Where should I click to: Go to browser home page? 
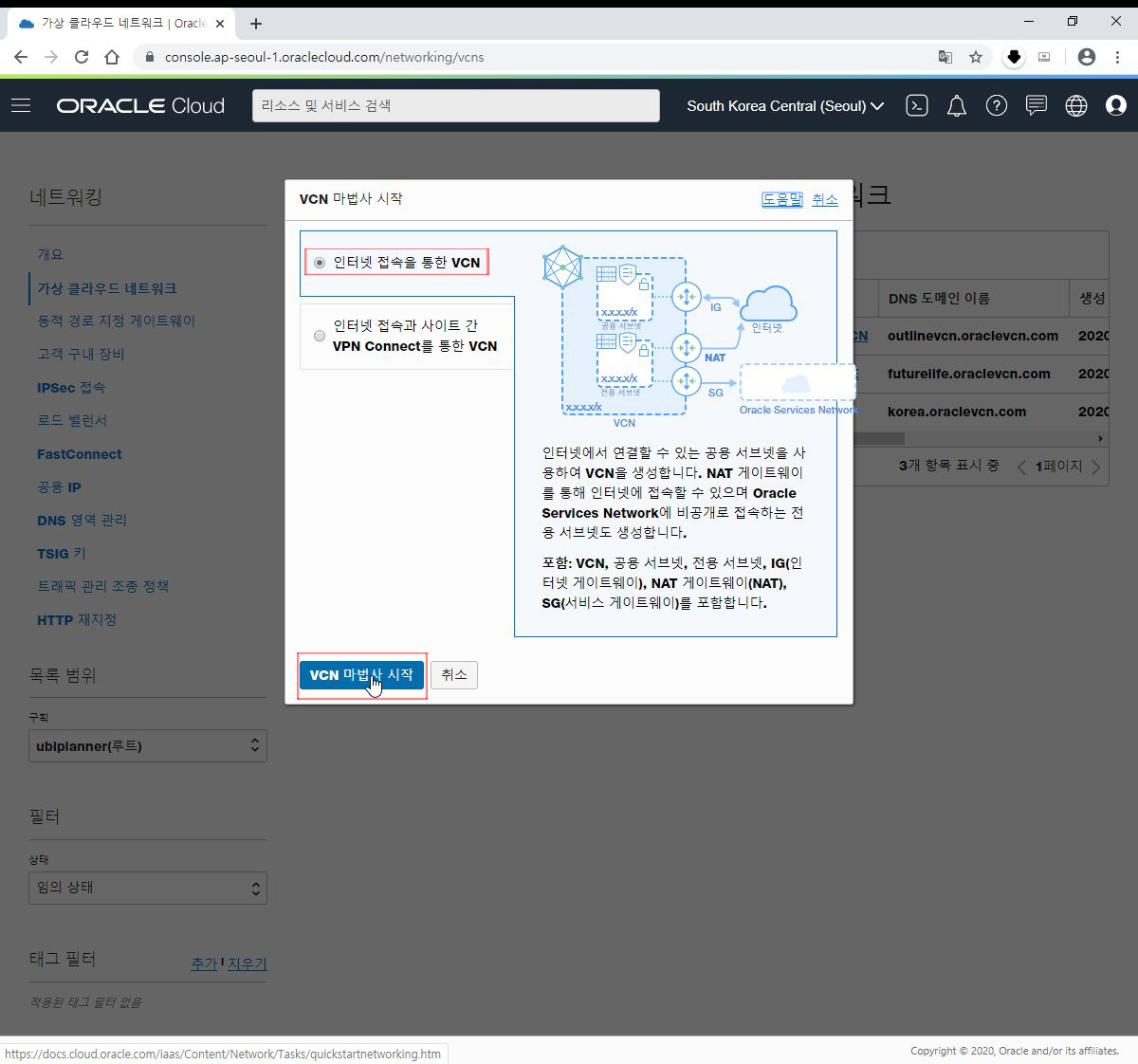coord(112,57)
